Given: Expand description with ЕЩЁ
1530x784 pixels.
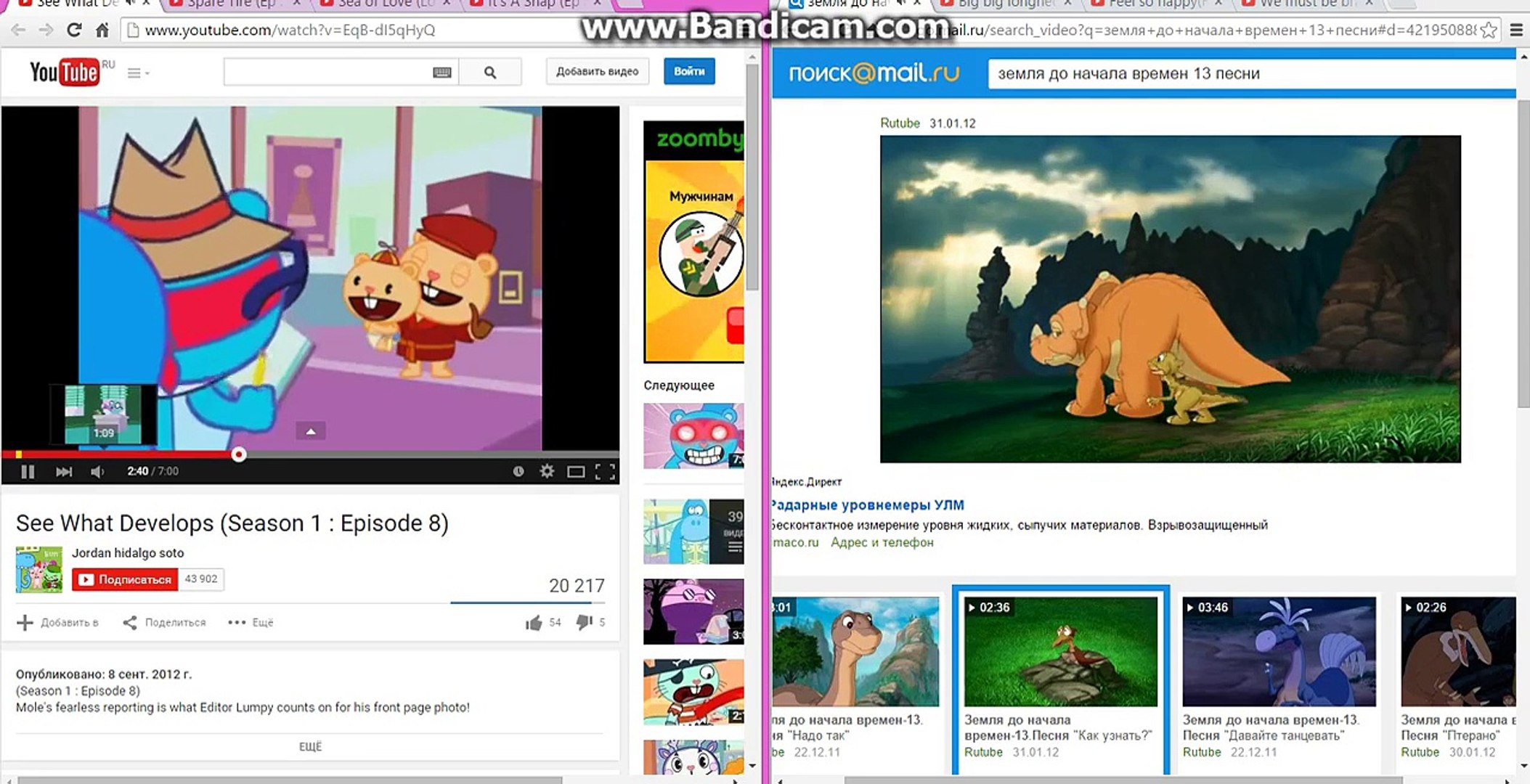Looking at the screenshot, I should pos(310,746).
